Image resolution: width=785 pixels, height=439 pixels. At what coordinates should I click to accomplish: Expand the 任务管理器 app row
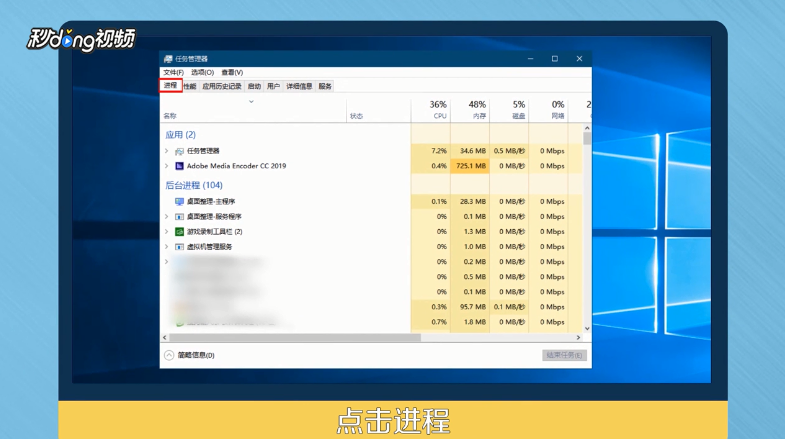point(167,151)
